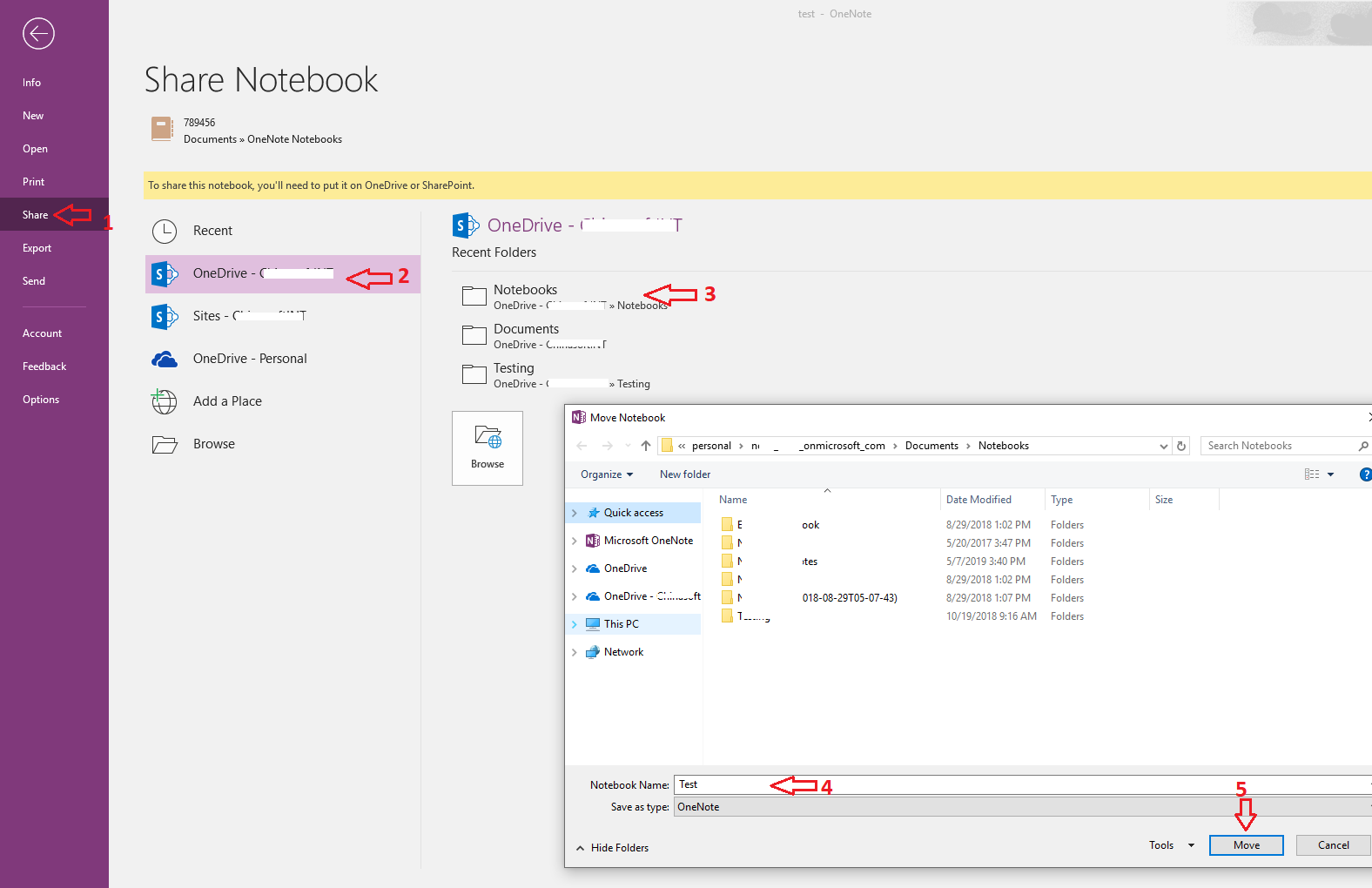Collapse folders with Hide Folders
1372x888 pixels.
tap(613, 848)
